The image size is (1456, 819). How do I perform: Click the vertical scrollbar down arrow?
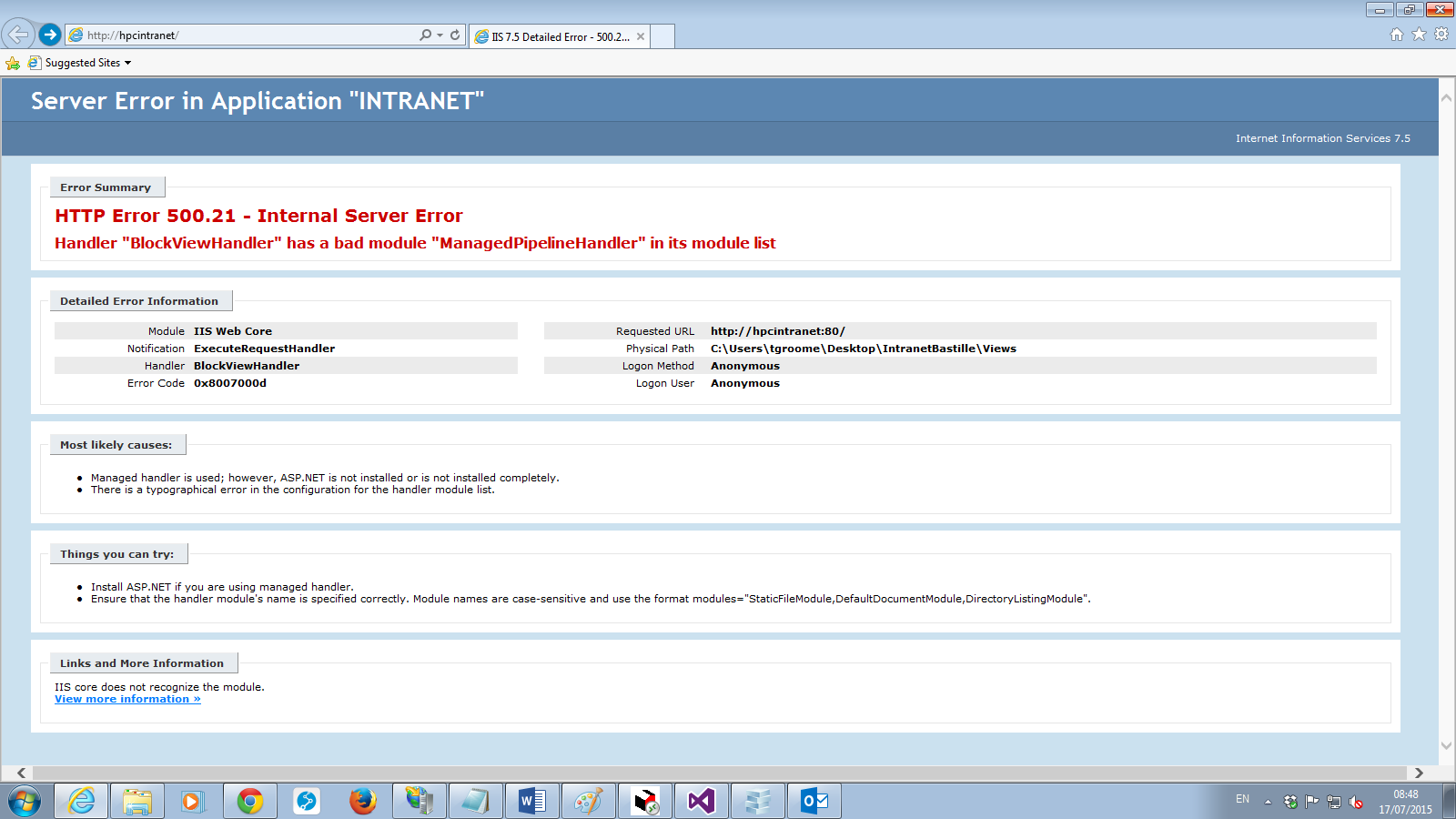(x=1446, y=746)
